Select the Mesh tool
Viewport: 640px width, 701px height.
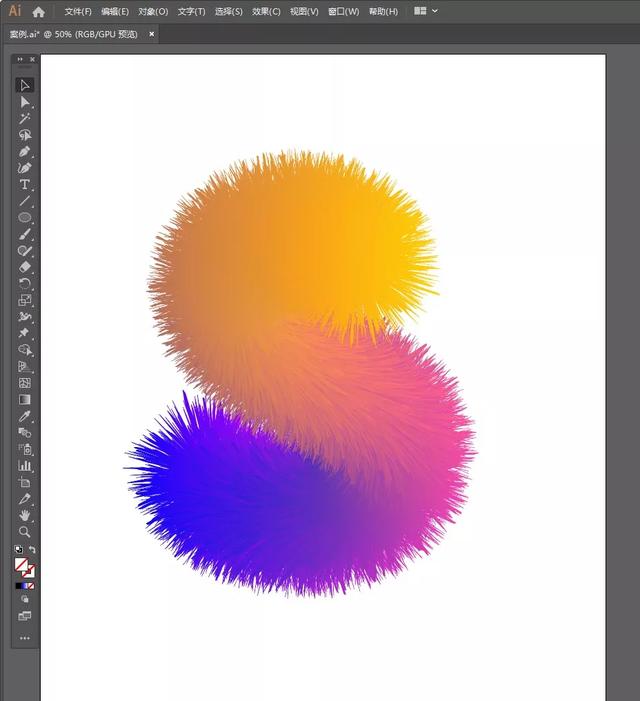pyautogui.click(x=25, y=383)
